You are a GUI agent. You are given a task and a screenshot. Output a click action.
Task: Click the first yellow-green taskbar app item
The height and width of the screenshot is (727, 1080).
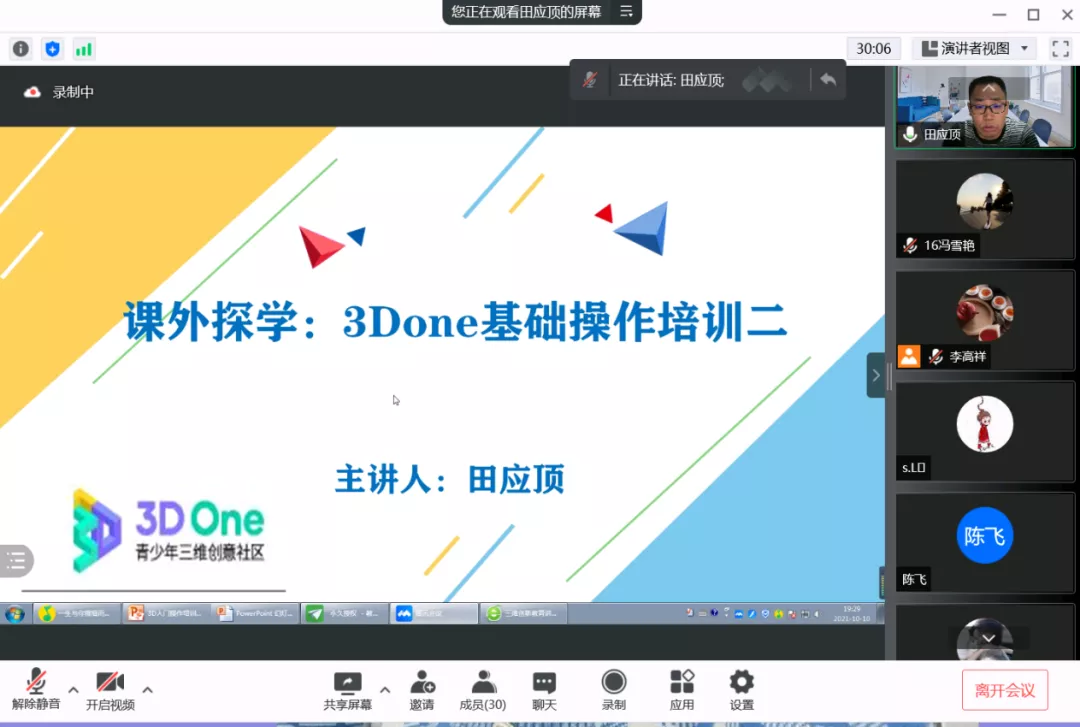pos(77,613)
